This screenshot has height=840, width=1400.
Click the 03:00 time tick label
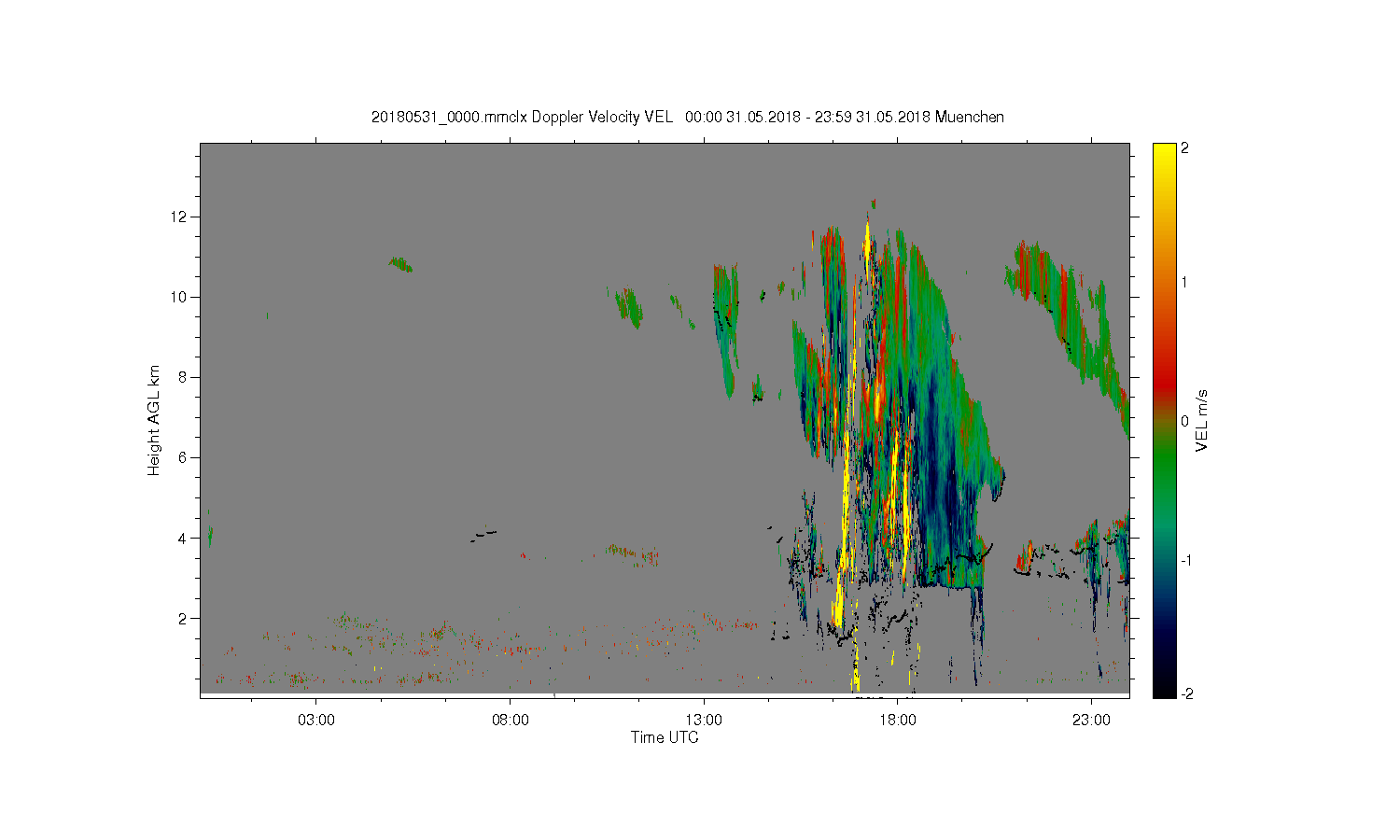(x=316, y=721)
